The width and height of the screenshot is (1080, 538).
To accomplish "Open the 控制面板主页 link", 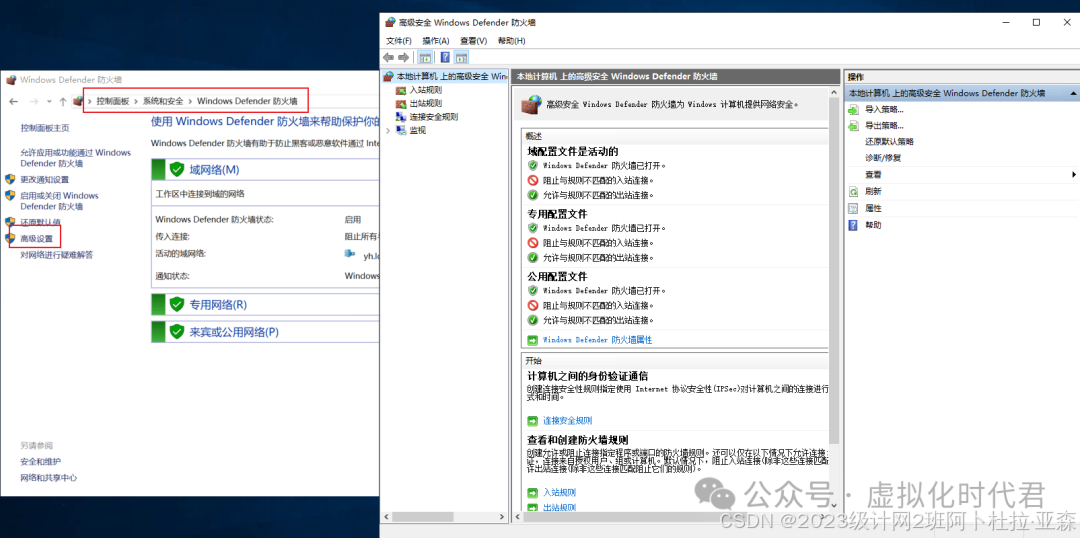I will pyautogui.click(x=45, y=128).
